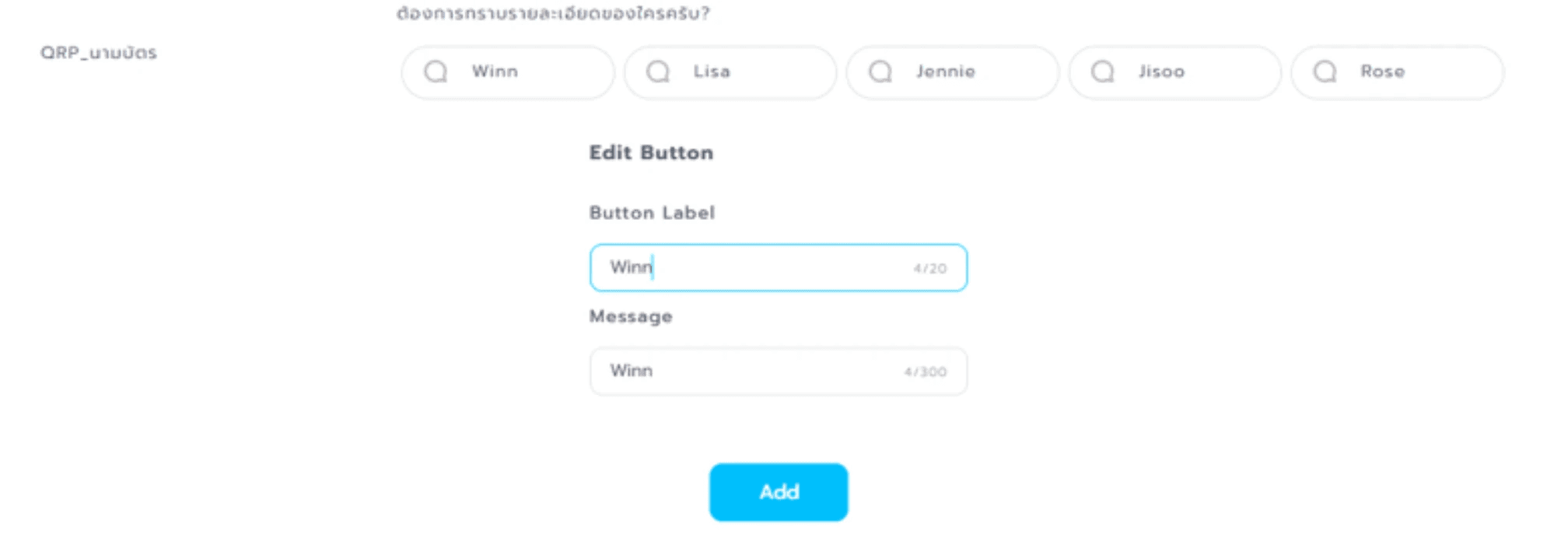Screen dimensions: 1568x558
Task: Choose the Jisoo quick reply button
Action: [1175, 72]
